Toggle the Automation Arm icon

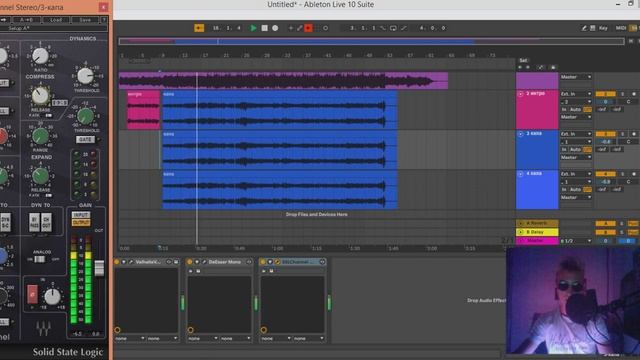pyautogui.click(x=300, y=28)
